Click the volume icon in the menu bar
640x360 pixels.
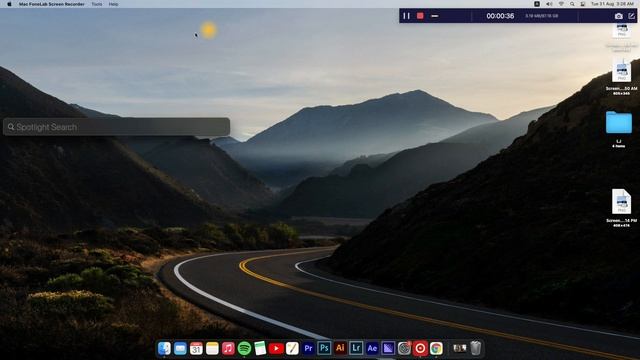[x=549, y=4]
